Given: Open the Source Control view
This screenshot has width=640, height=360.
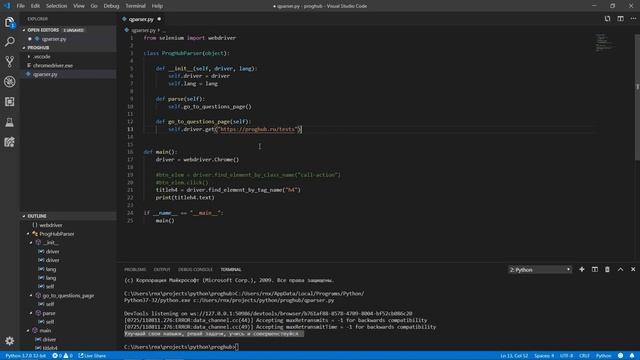Looking at the screenshot, I should coord(9,62).
